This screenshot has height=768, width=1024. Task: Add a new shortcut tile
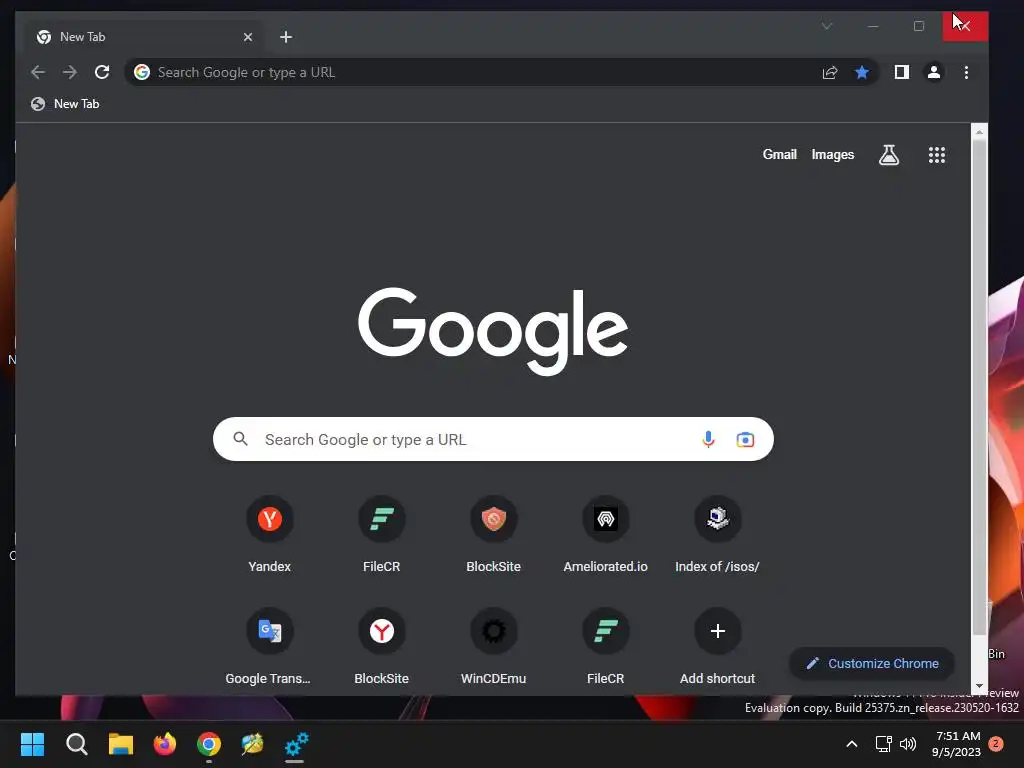717,647
